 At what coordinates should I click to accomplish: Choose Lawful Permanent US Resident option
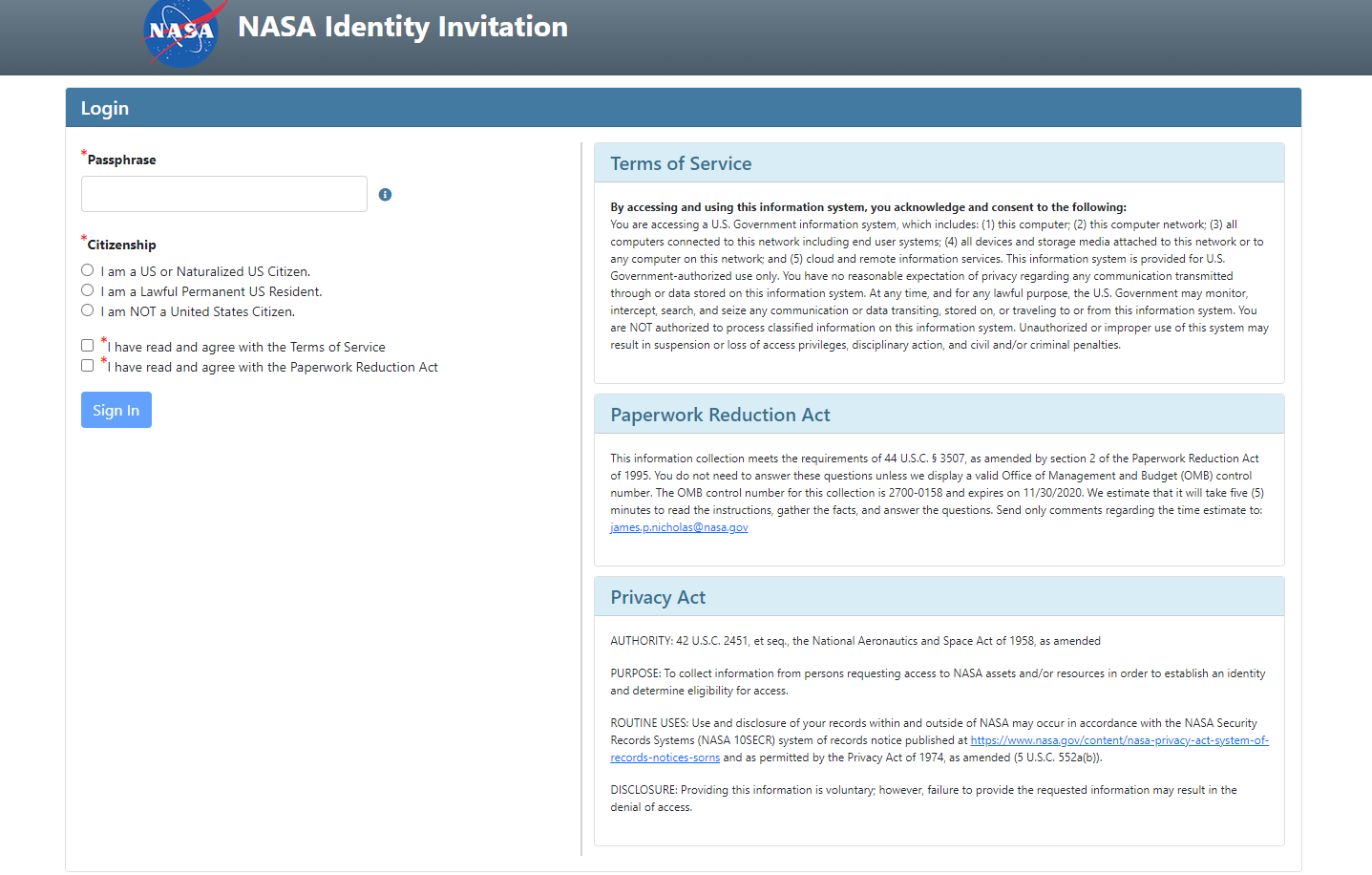(88, 290)
